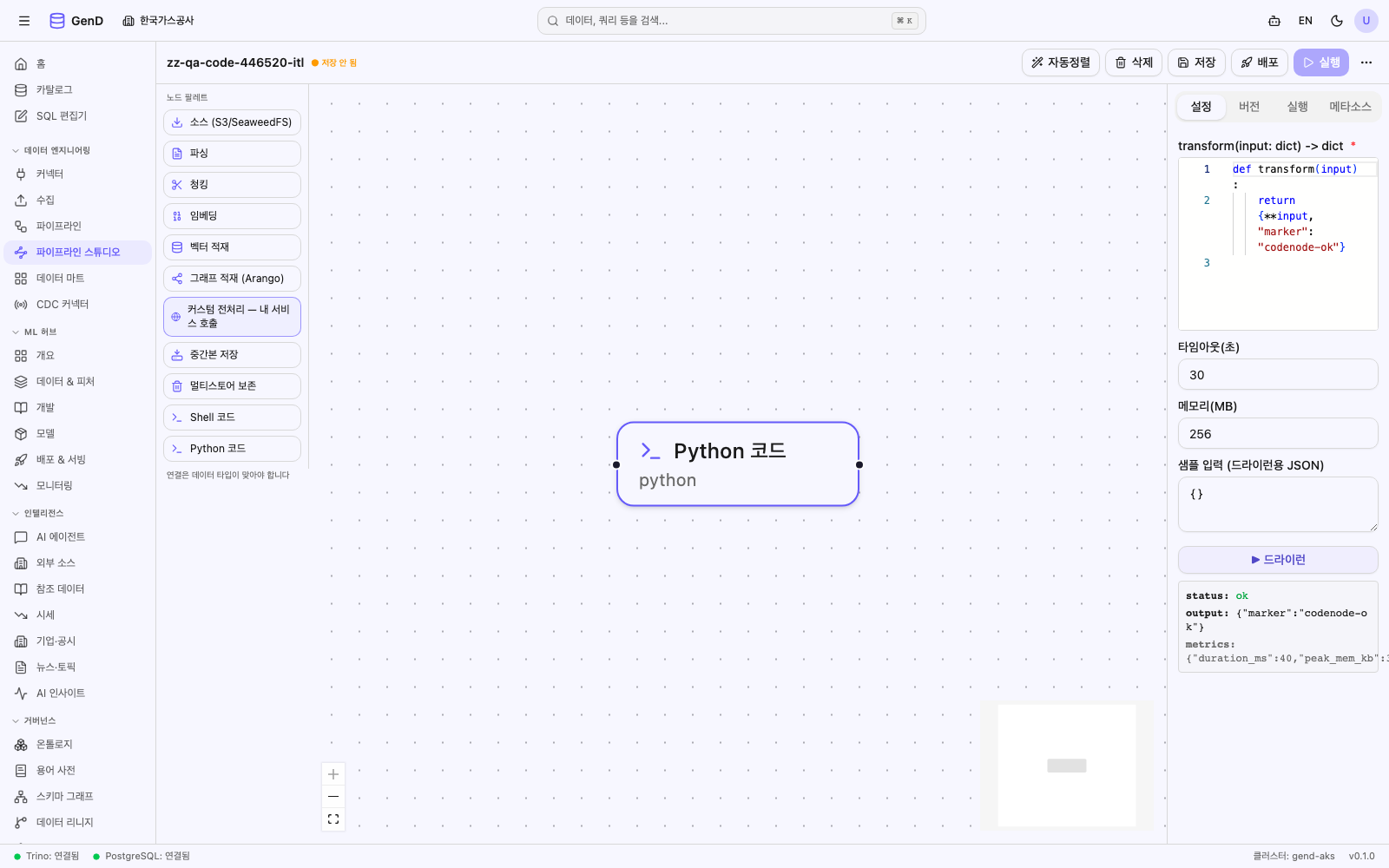Open 모니터링 in the sidebar
1389x868 pixels.
[78, 486]
